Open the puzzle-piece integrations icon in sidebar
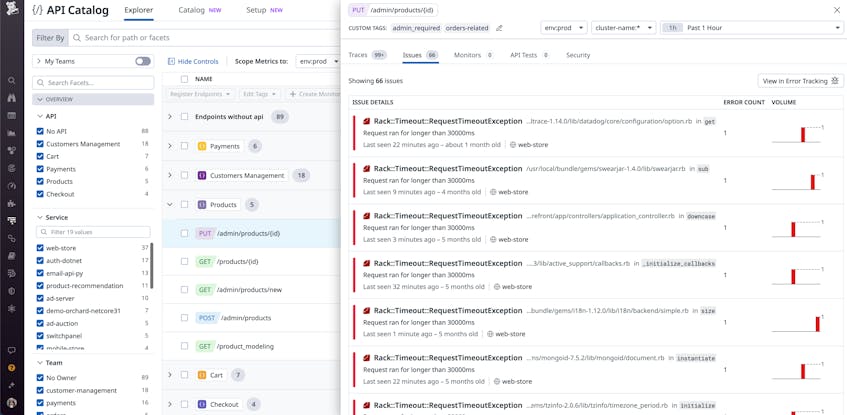The image size is (847, 415). [x=11, y=203]
